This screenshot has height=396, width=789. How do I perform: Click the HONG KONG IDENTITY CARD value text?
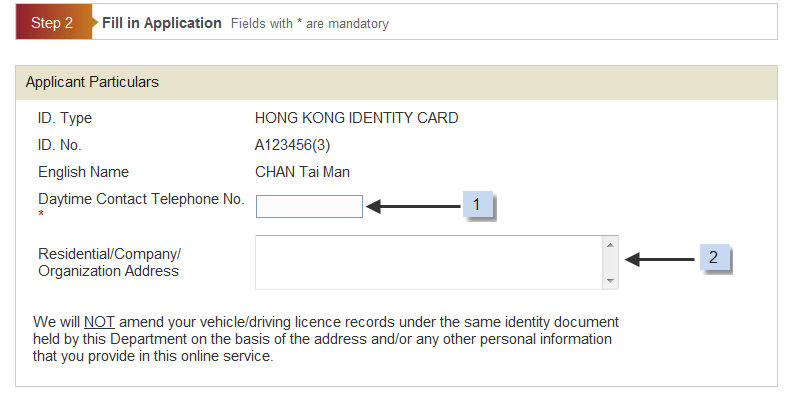356,118
